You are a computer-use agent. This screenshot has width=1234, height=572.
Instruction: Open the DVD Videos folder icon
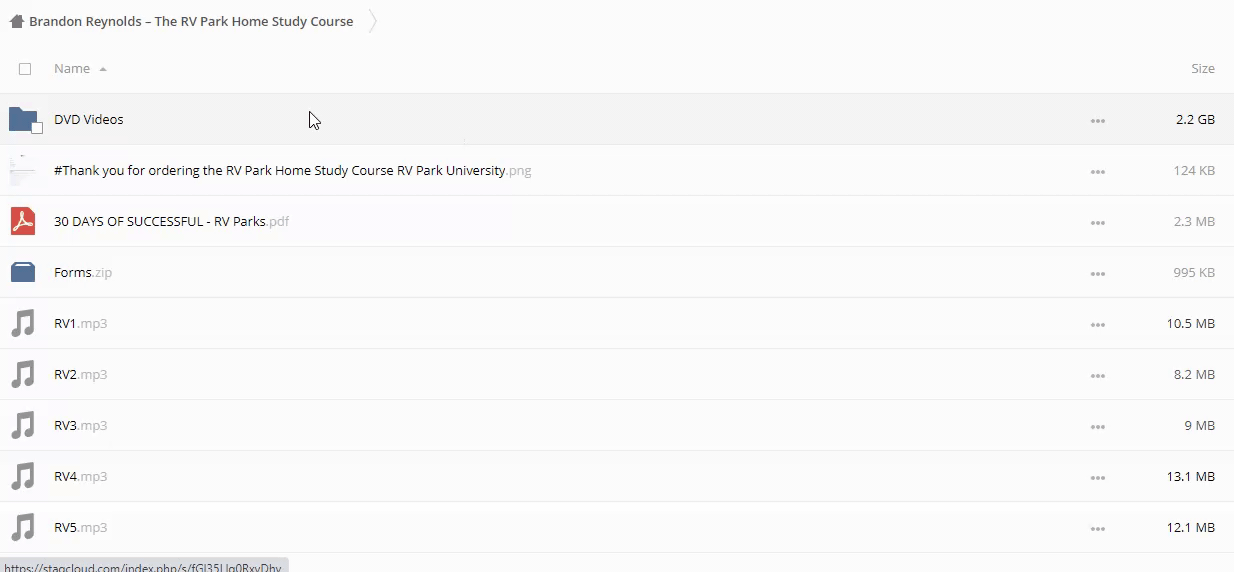[23, 120]
